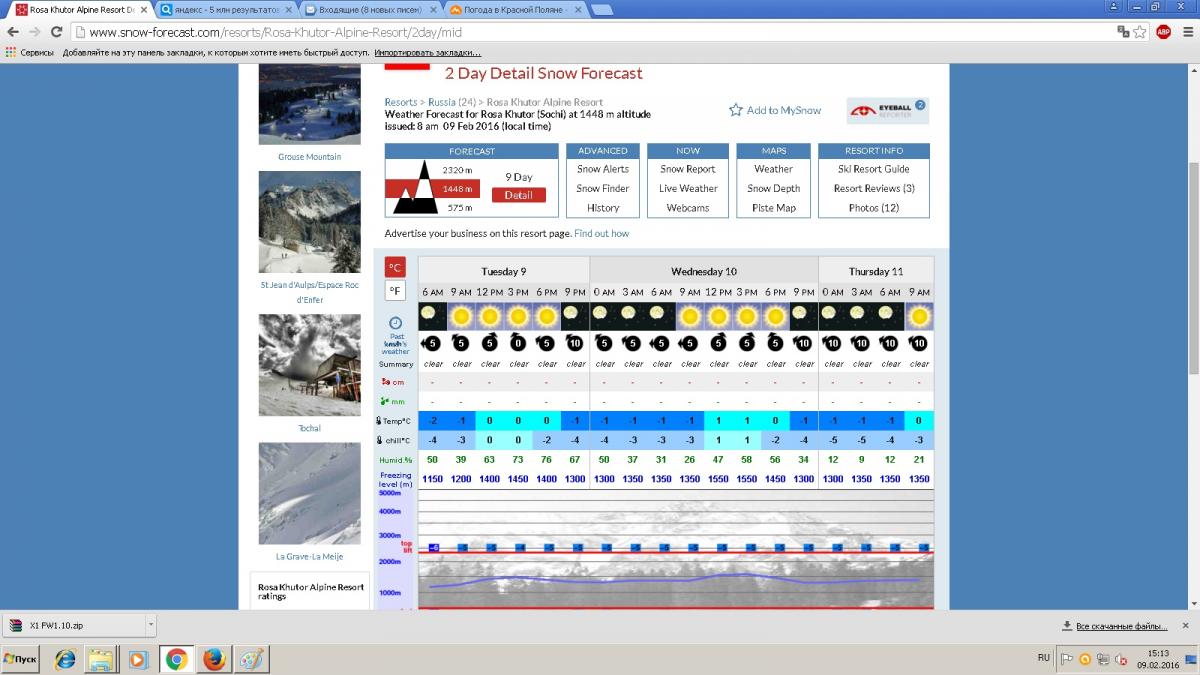Click the moon icon for Wednesday 0 AM

coord(604,317)
